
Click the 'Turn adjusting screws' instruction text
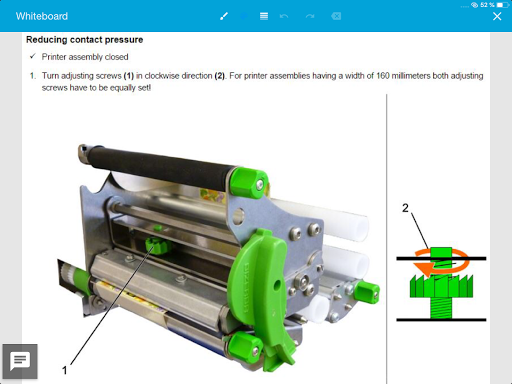tap(262, 82)
